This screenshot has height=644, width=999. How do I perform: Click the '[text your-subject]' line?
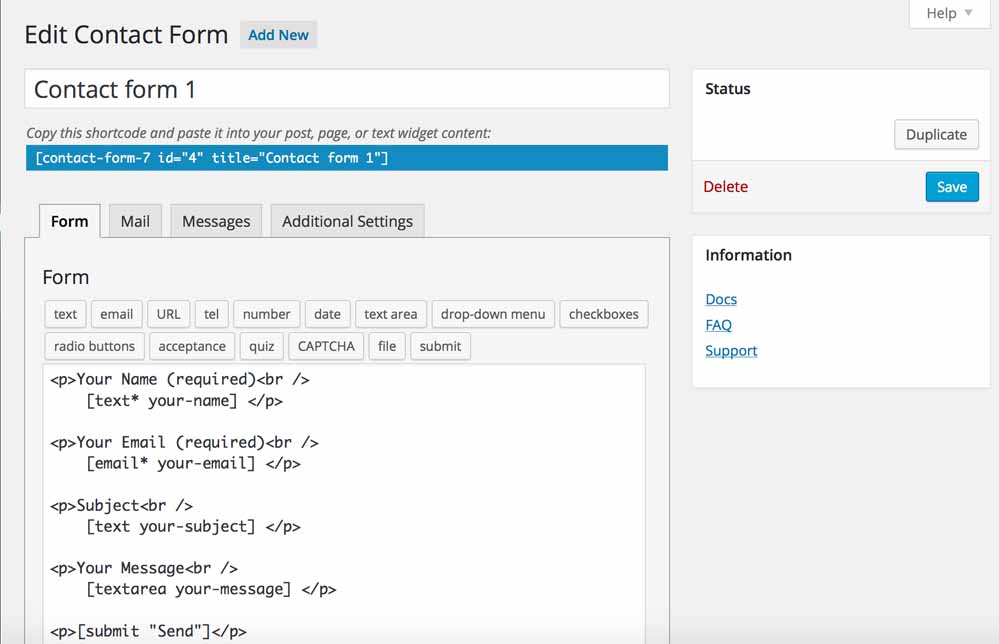pyautogui.click(x=193, y=526)
